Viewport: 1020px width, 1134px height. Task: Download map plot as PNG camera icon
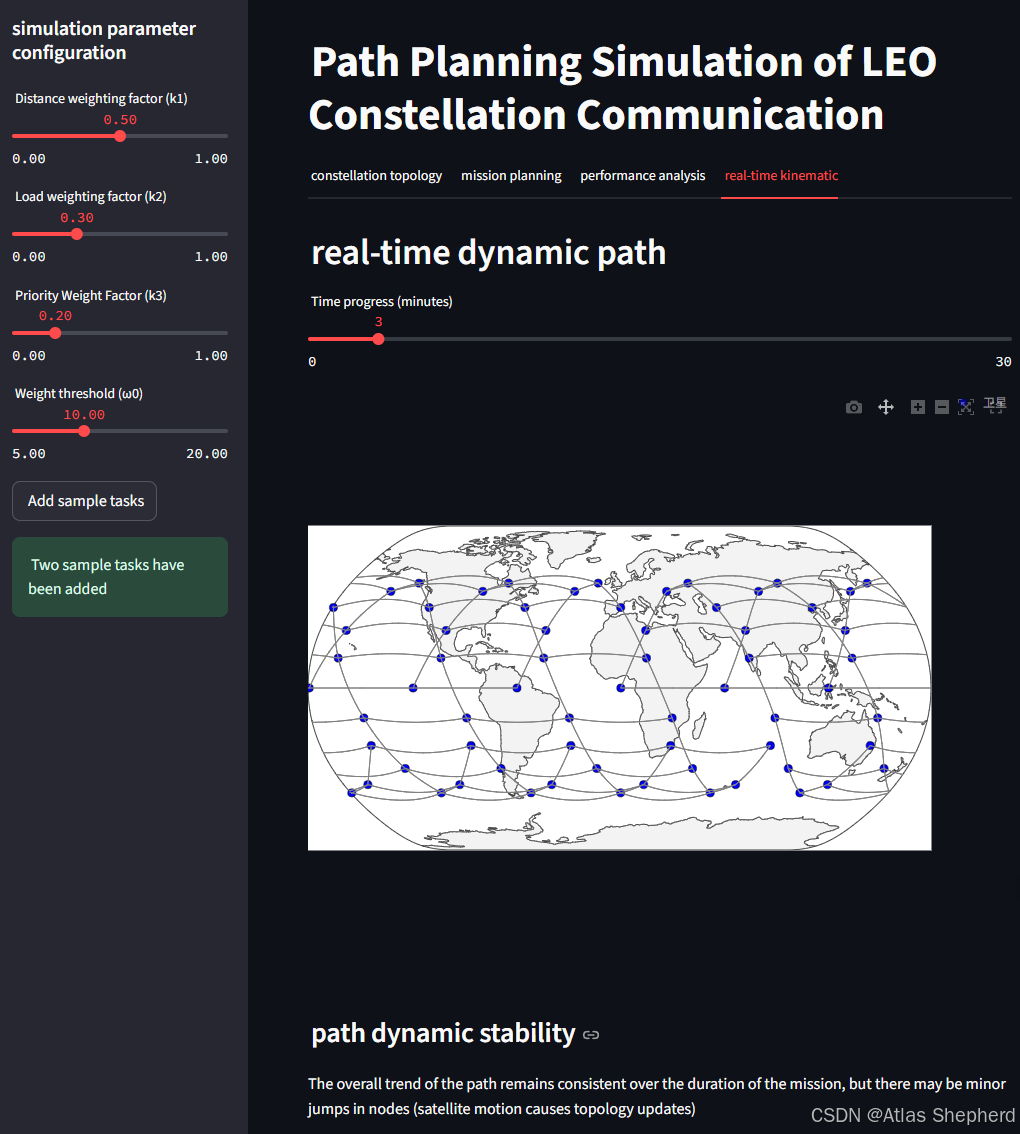tap(854, 407)
